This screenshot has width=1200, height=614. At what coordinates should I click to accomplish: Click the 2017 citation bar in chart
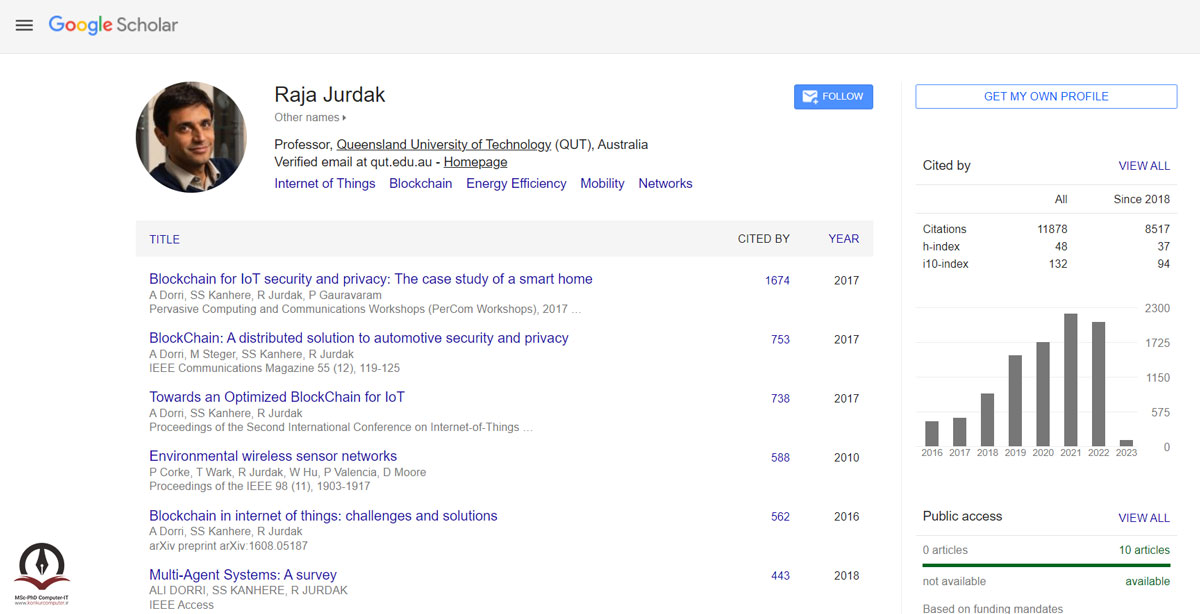click(960, 432)
